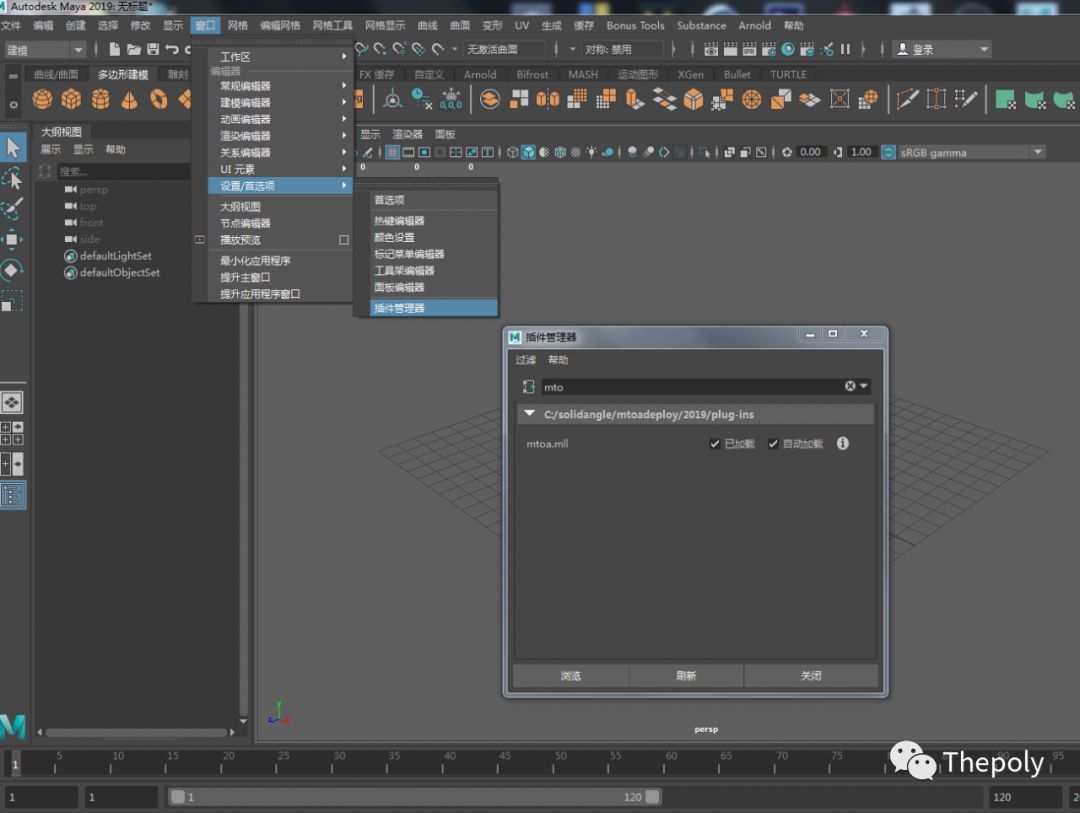The image size is (1080, 813).
Task: Pause viewport with the pause icon
Action: [x=845, y=49]
